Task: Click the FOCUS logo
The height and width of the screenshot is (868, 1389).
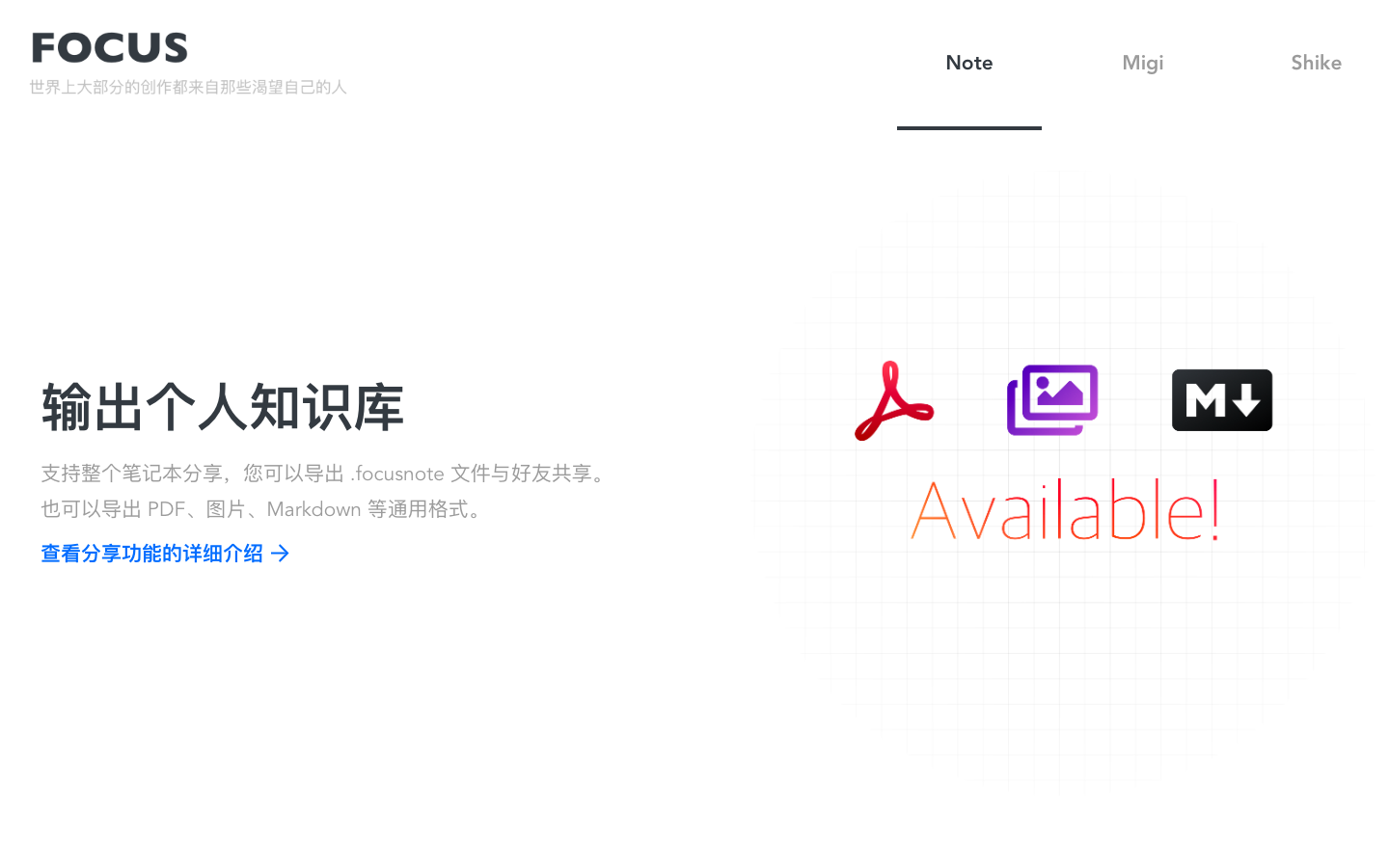Action: pos(109,46)
